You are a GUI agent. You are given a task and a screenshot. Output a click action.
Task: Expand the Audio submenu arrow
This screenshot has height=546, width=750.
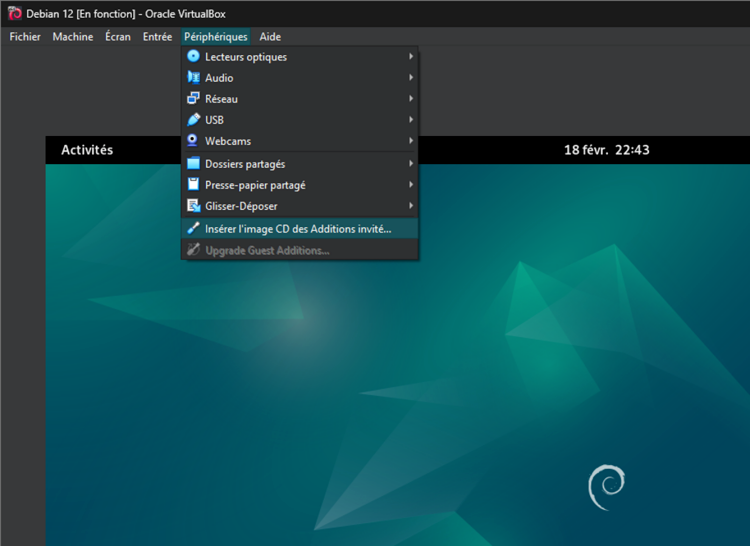pos(411,77)
